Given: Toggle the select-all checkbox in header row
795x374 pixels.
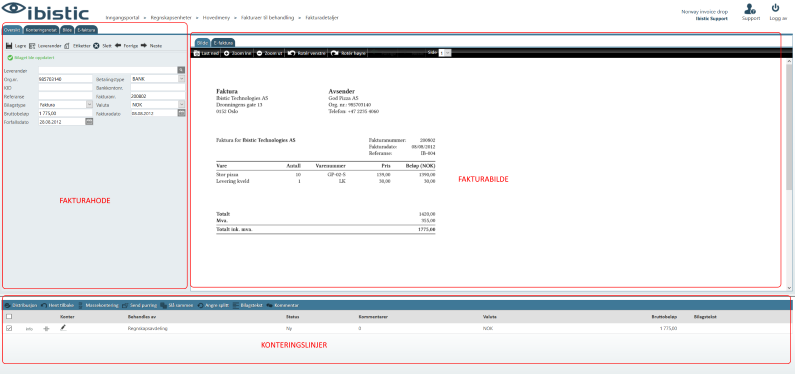Looking at the screenshot, I should pos(9,317).
